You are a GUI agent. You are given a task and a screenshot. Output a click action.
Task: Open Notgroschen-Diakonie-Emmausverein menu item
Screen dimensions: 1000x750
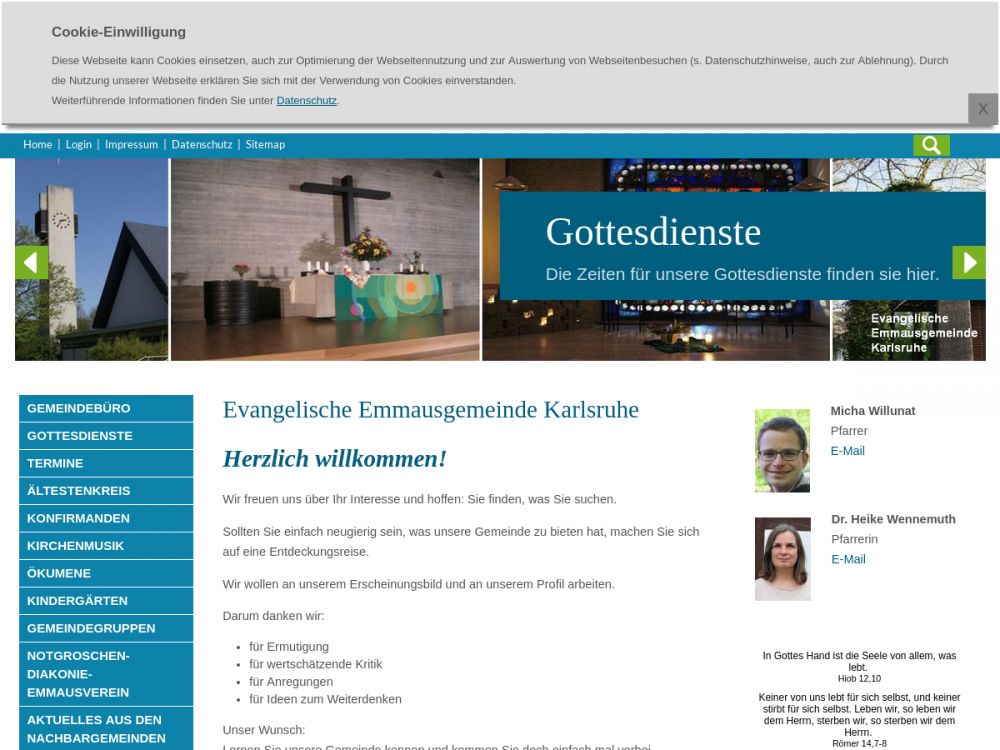point(79,674)
